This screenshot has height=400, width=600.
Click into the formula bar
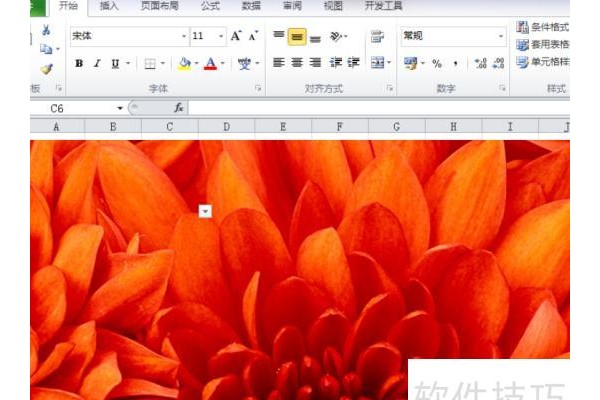[379, 108]
